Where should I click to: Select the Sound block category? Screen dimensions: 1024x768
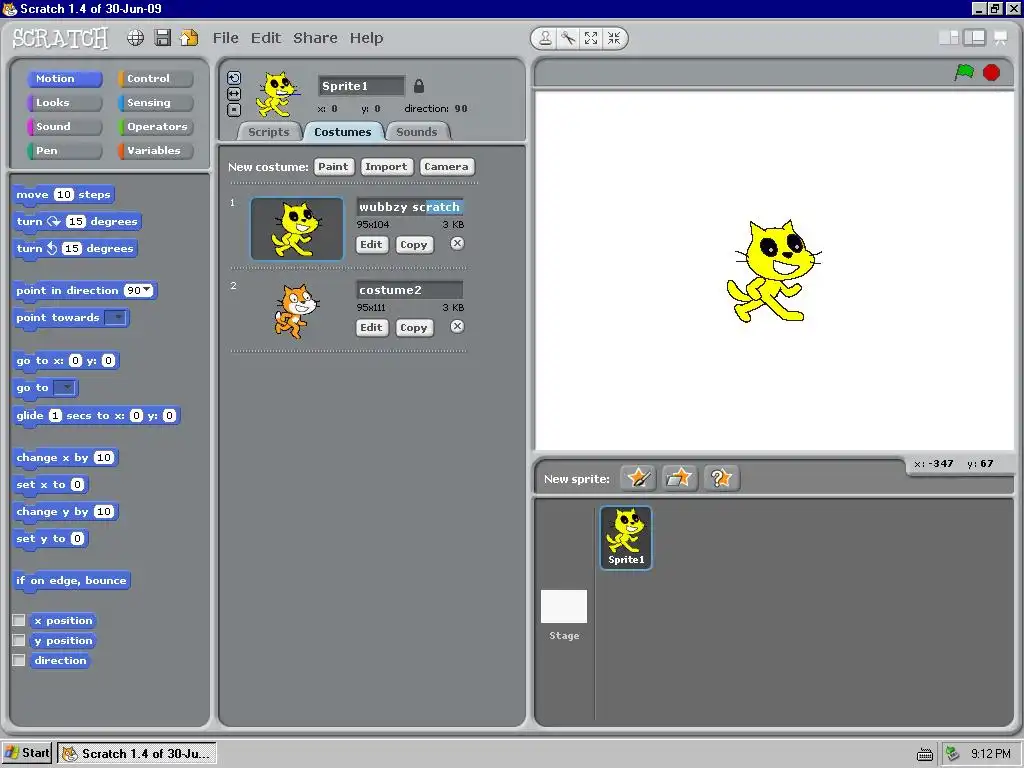click(x=65, y=127)
